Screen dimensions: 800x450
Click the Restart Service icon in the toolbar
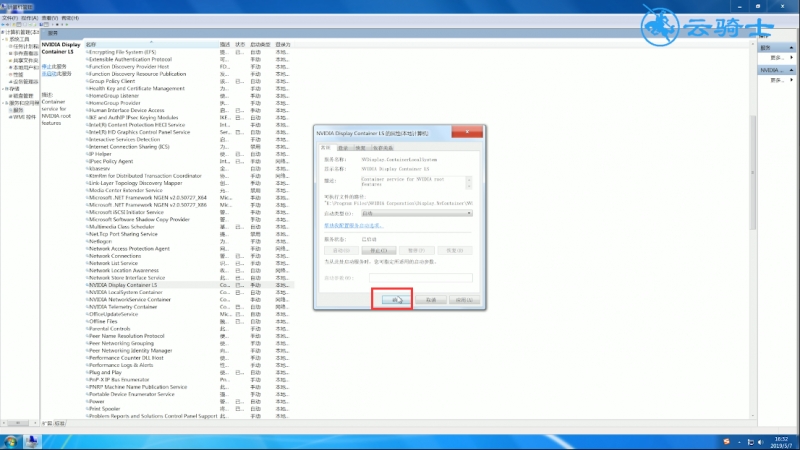coord(67,24)
